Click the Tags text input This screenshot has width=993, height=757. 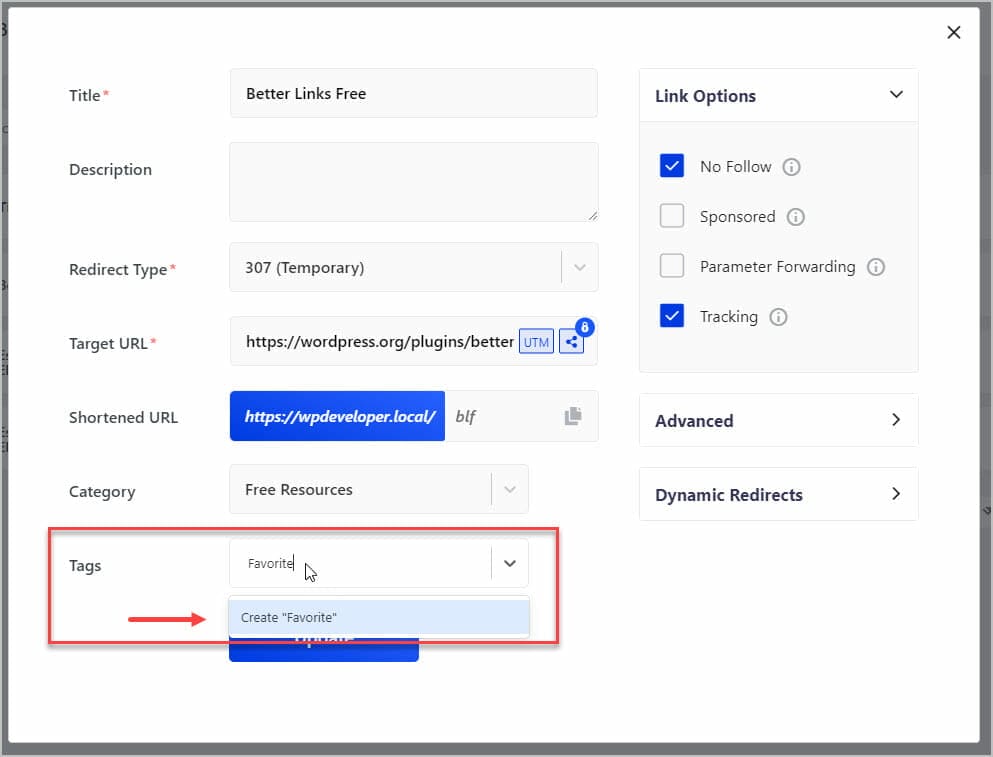(x=361, y=563)
